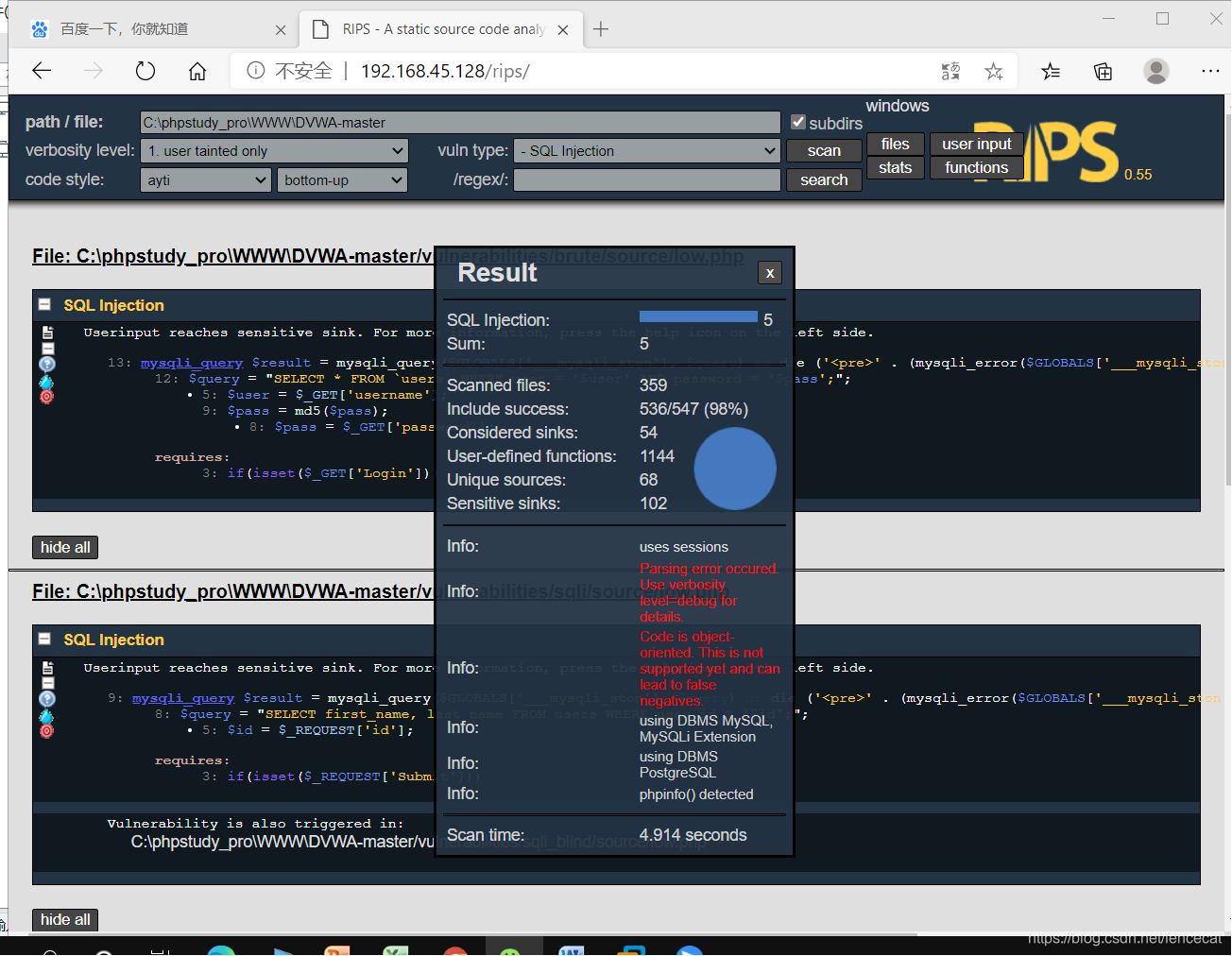Click "4.914 seconds" scan time text

[x=693, y=835]
